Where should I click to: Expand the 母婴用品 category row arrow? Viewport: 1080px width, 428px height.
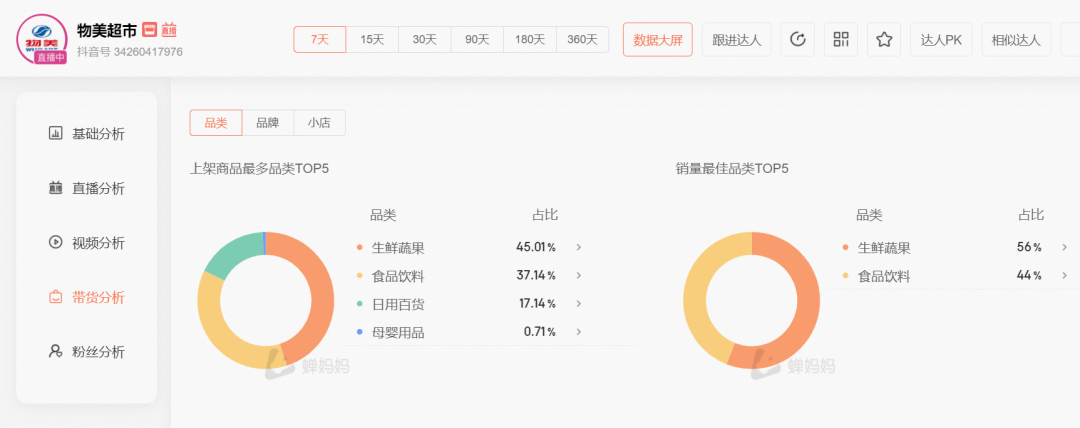tap(579, 332)
